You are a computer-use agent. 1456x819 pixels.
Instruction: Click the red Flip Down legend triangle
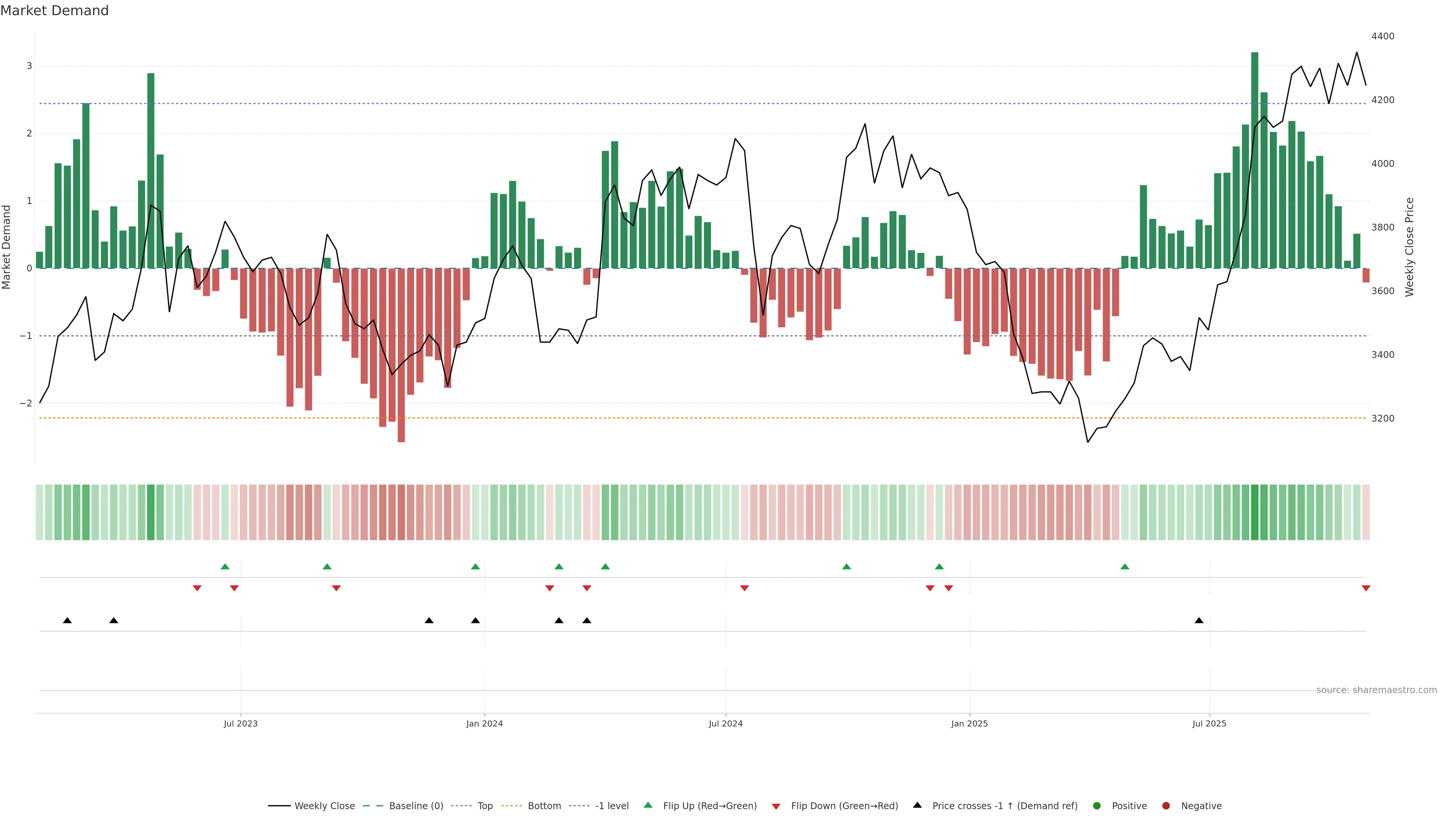[776, 806]
